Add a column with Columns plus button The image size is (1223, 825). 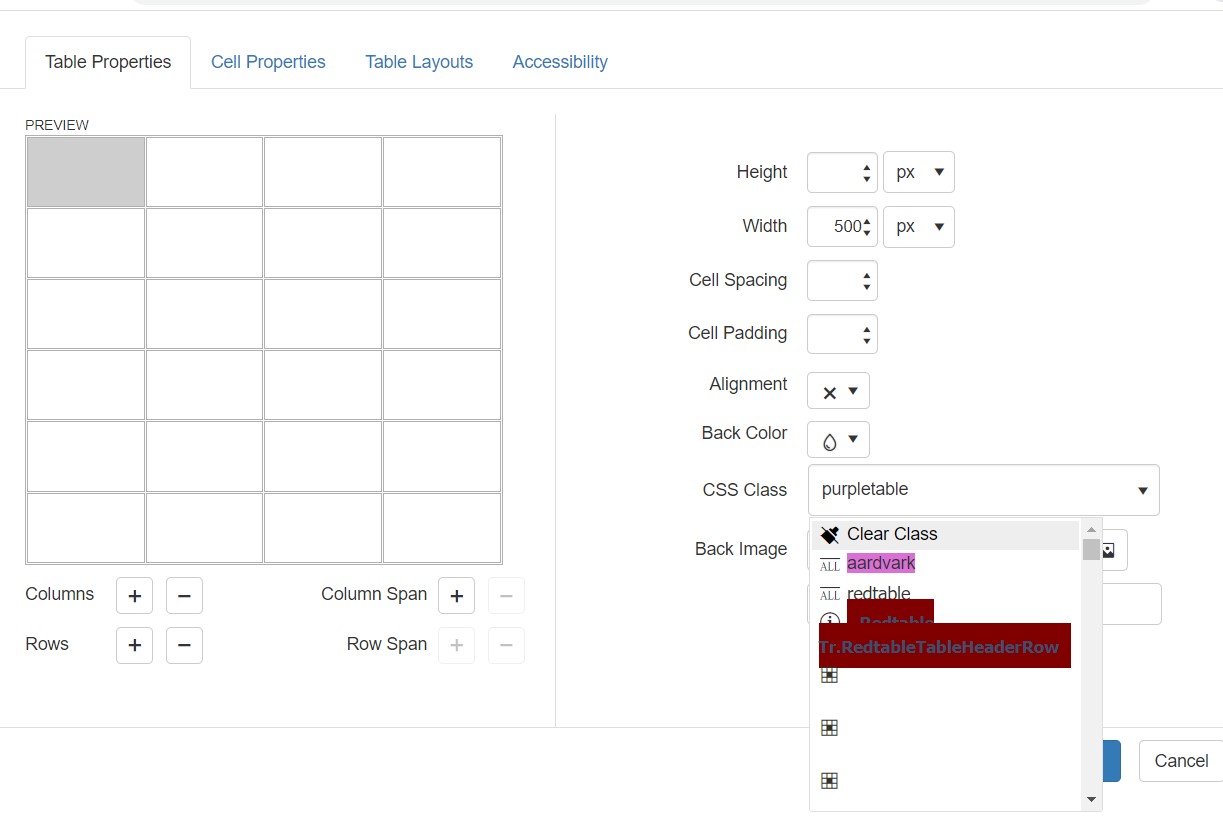click(x=134, y=596)
